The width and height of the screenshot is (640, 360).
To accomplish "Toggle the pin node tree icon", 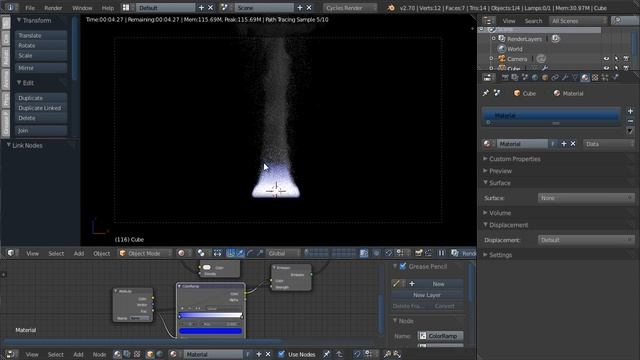I will [x=327, y=354].
